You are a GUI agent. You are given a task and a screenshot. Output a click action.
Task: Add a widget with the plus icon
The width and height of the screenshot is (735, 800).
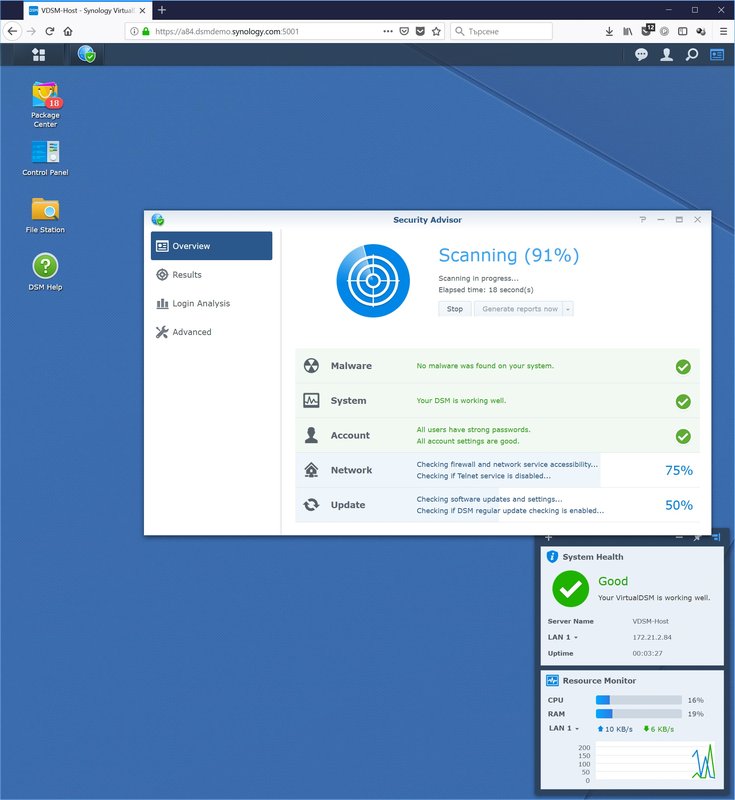click(x=549, y=538)
